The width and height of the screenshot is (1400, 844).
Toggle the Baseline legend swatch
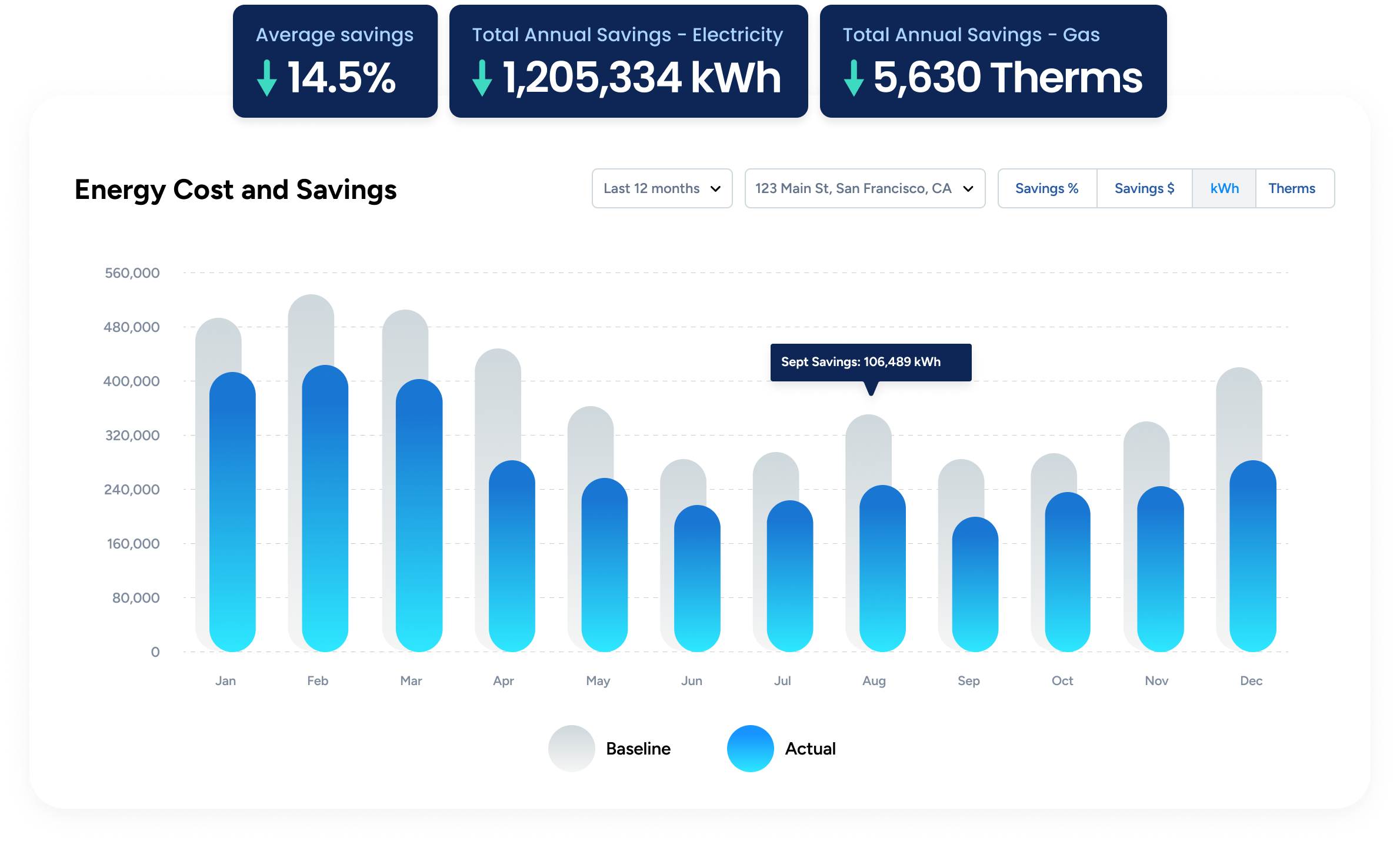coord(571,748)
